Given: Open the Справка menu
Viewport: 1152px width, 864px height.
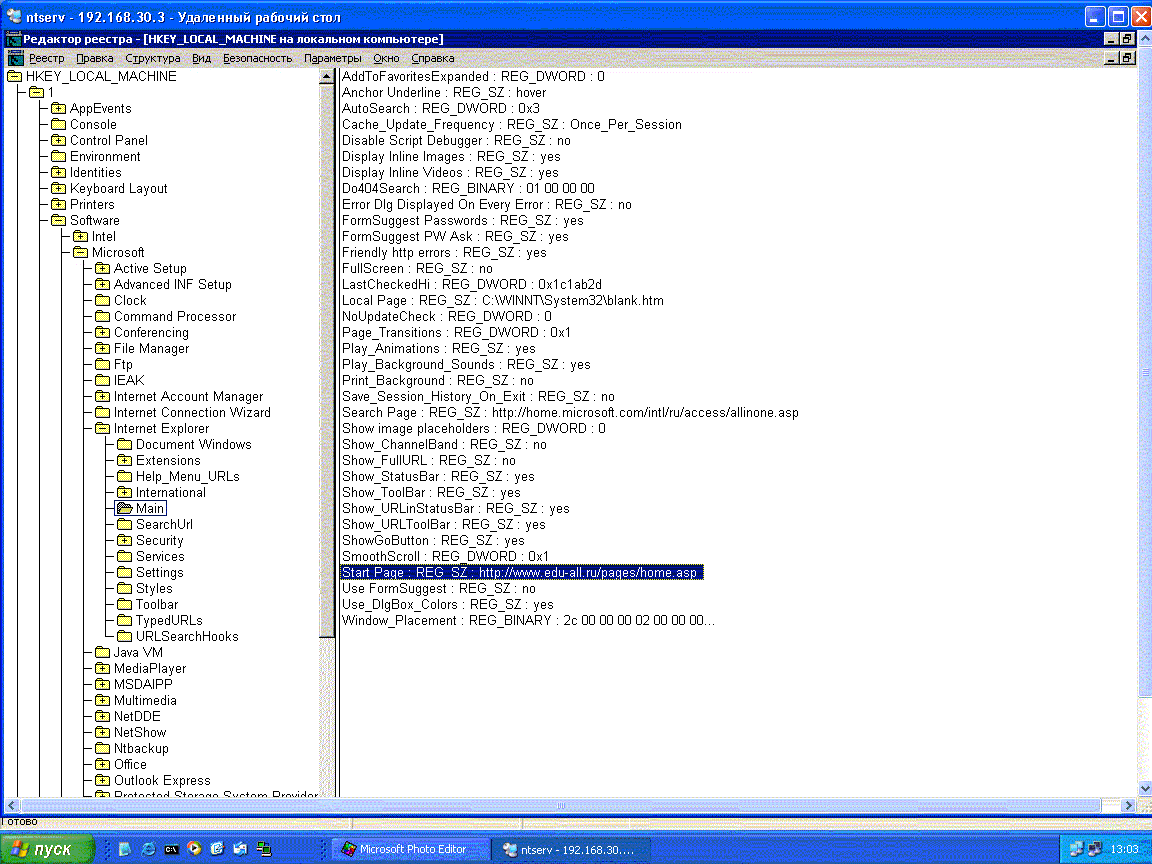Looking at the screenshot, I should [433, 58].
